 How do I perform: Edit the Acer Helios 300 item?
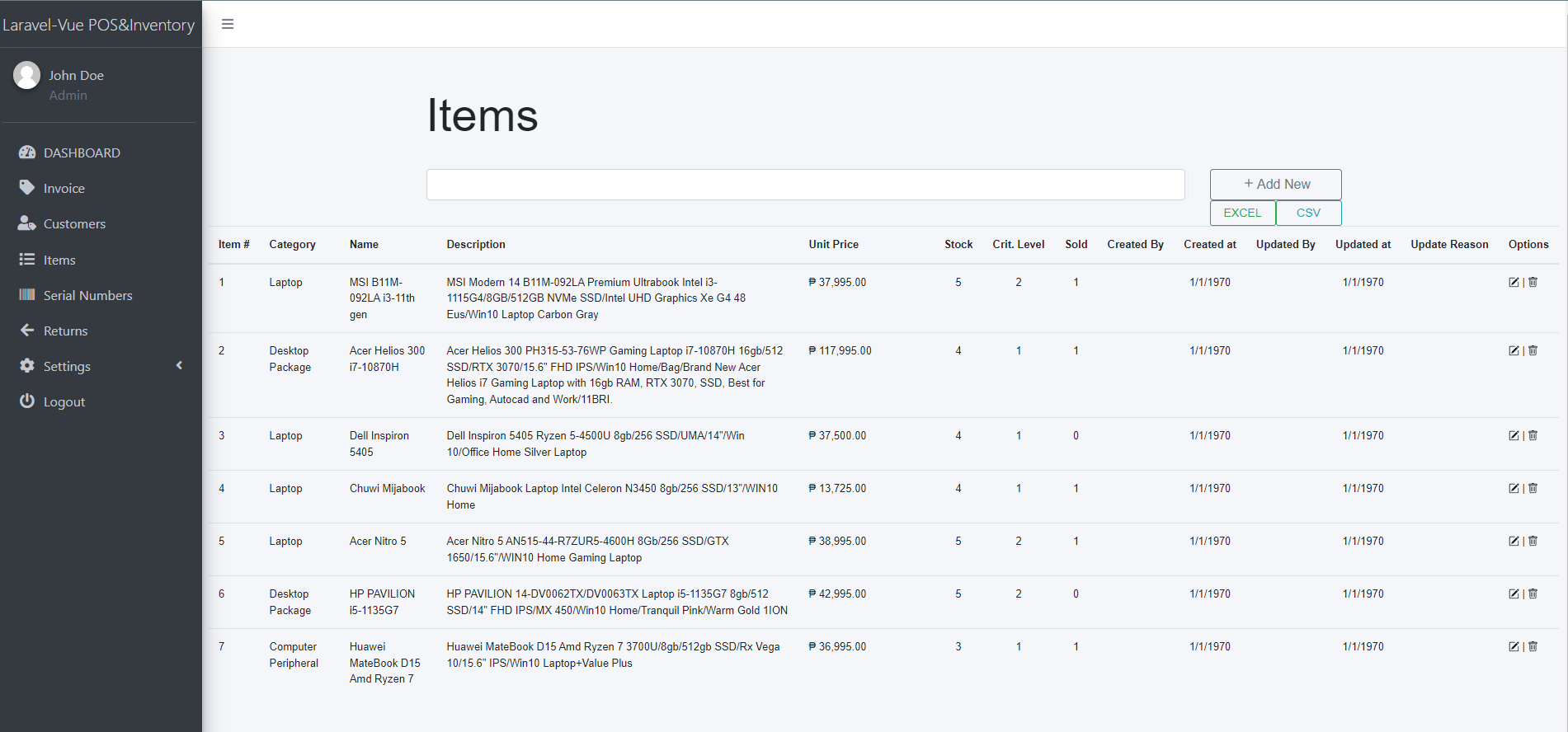(1514, 350)
